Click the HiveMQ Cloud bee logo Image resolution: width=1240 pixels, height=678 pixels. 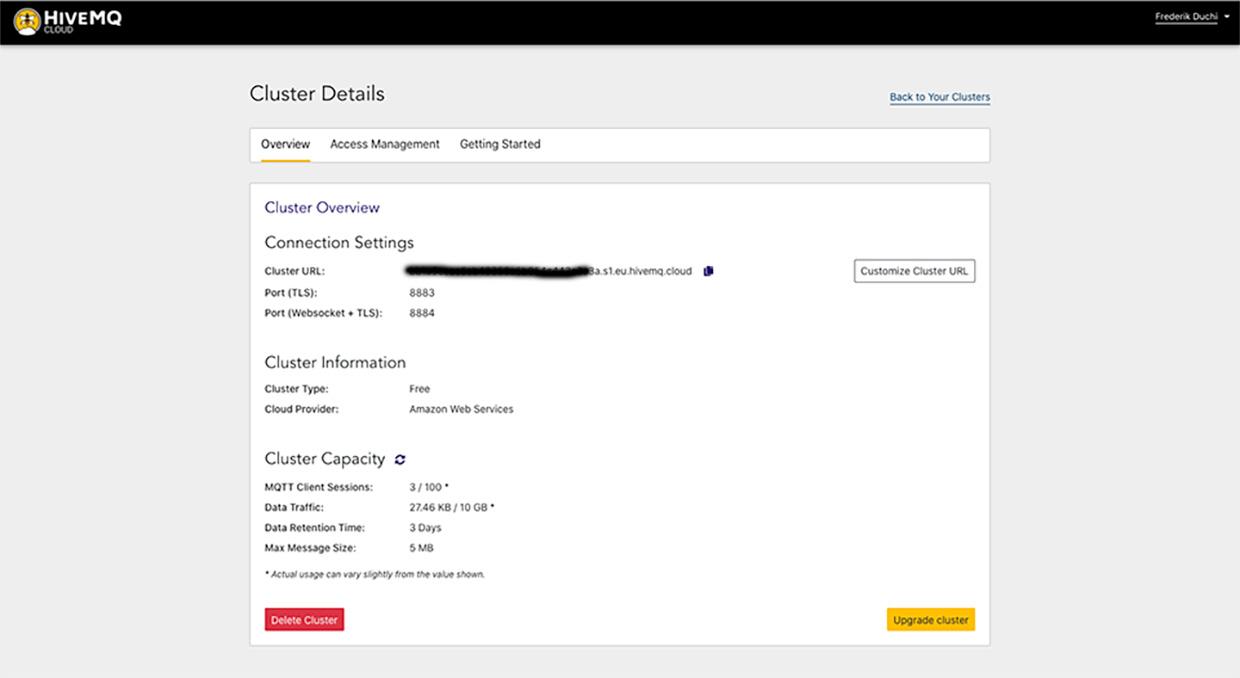27,21
